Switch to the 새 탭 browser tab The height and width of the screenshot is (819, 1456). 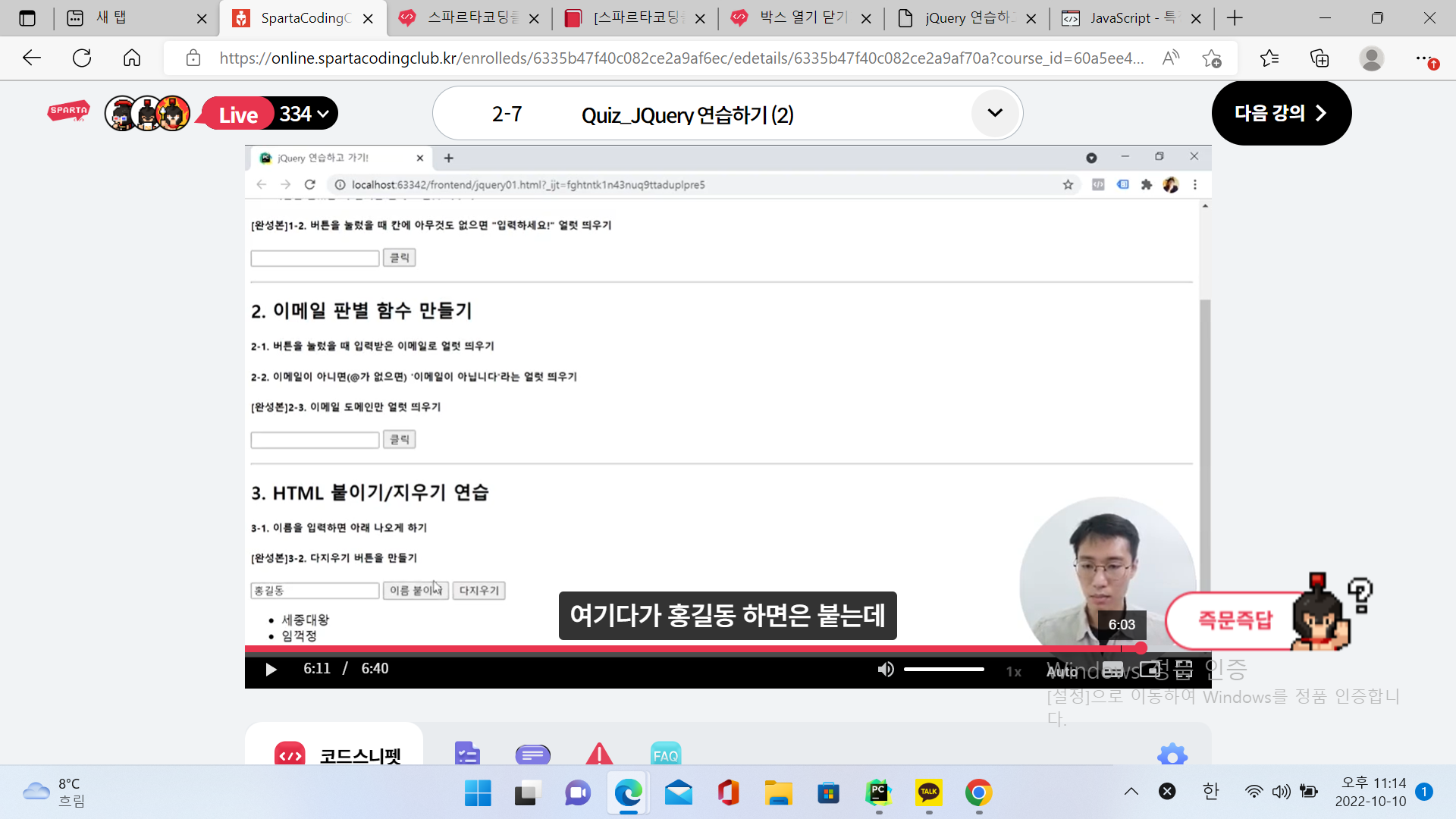(x=135, y=18)
